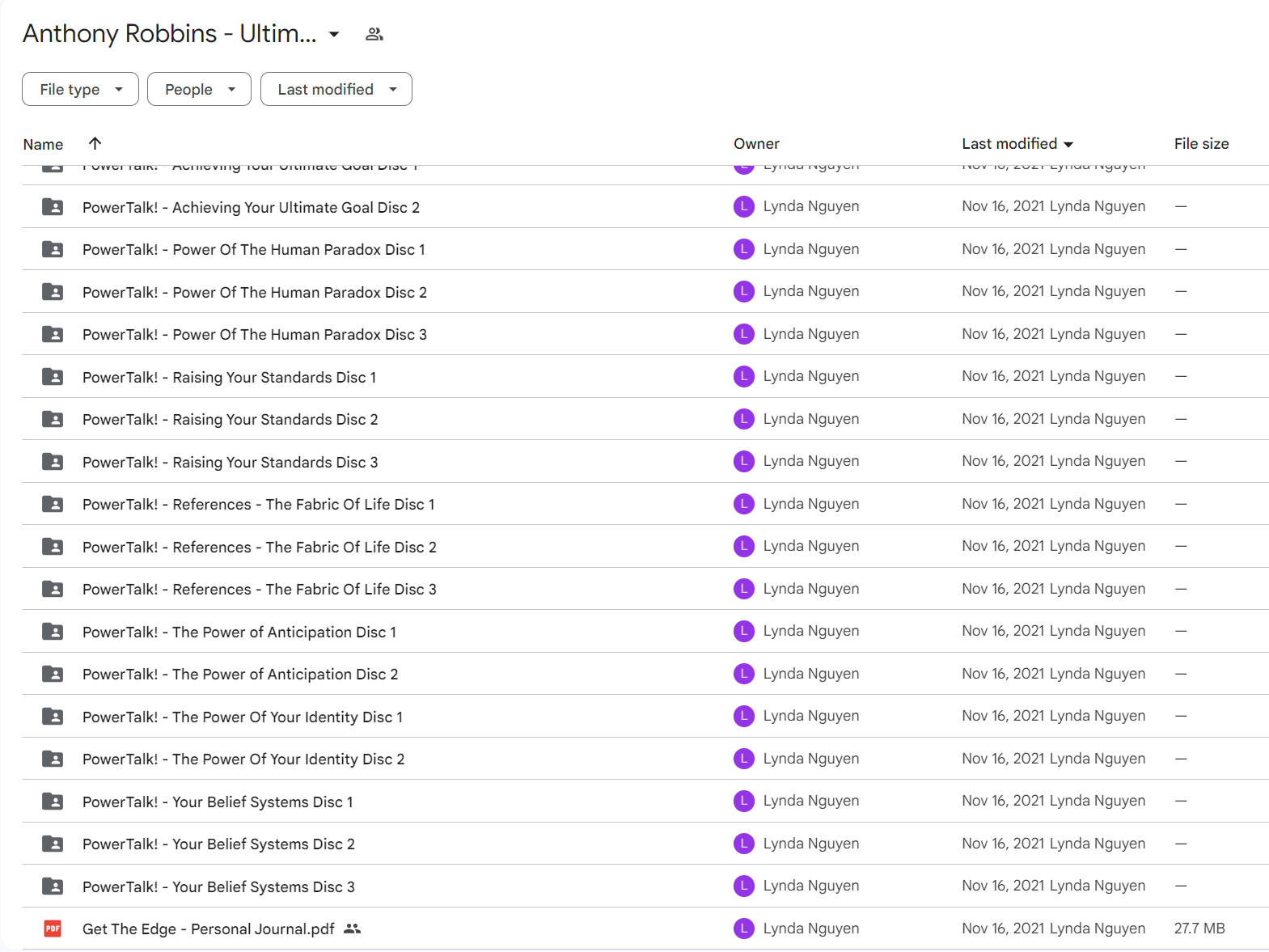1269x952 pixels.
Task: Click the 27.7 MB file size value
Action: (1199, 929)
